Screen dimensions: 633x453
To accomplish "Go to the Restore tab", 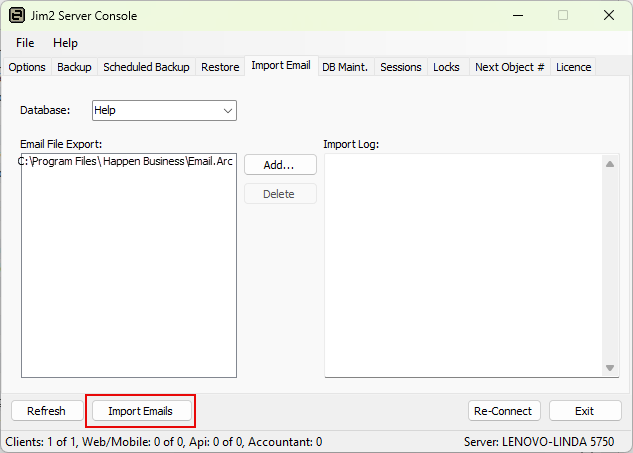I will tap(220, 67).
